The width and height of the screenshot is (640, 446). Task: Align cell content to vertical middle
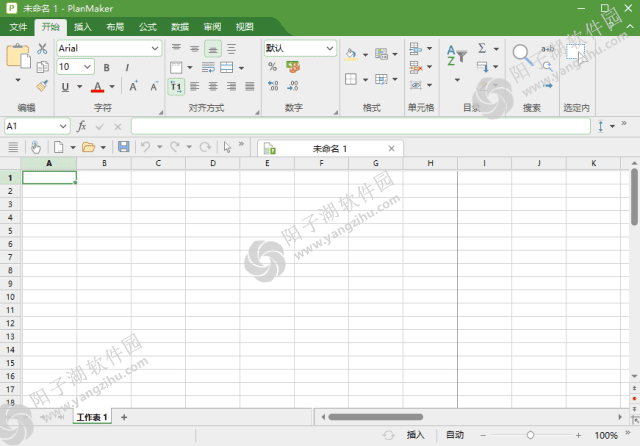click(195, 49)
